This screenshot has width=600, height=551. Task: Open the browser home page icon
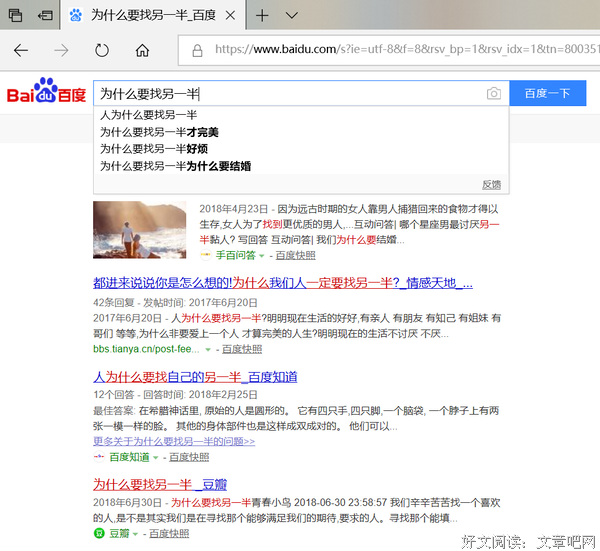click(142, 50)
